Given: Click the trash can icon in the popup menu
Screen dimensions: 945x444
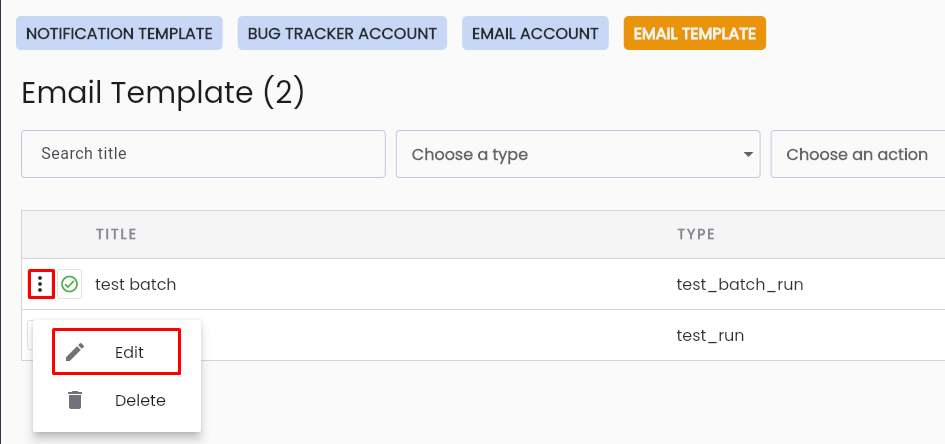Looking at the screenshot, I should pyautogui.click(x=75, y=401).
